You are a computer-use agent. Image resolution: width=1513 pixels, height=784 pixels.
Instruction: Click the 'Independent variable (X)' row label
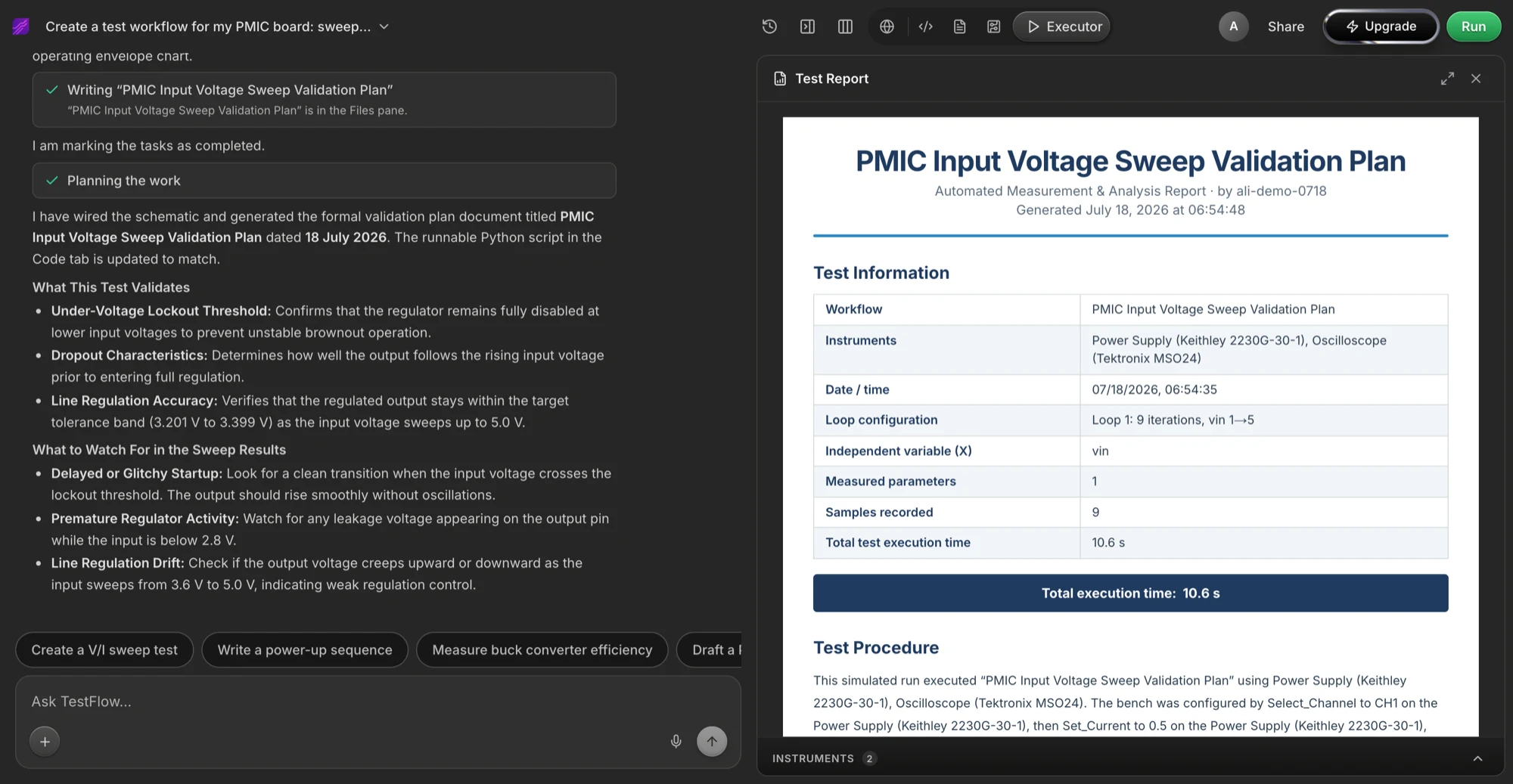coord(898,451)
